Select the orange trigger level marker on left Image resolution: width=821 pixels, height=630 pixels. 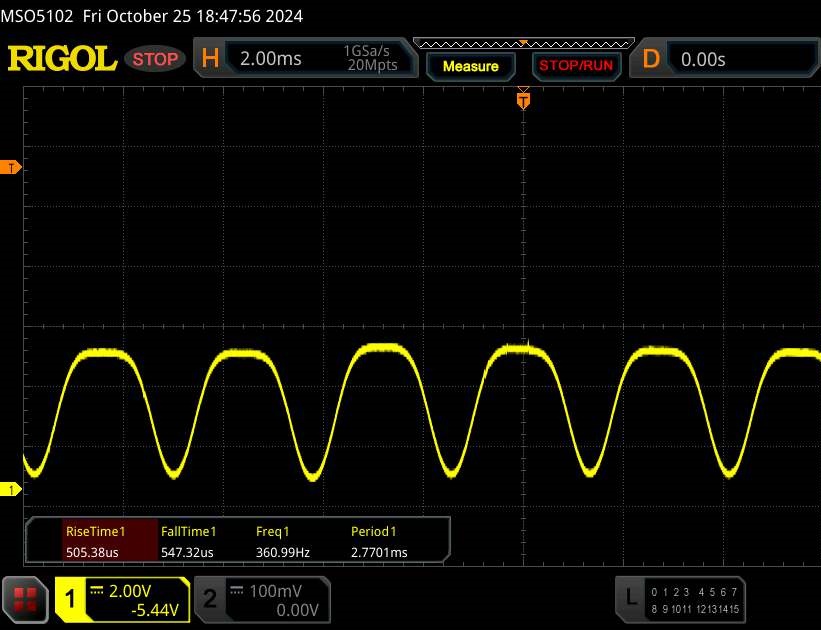pos(10,168)
